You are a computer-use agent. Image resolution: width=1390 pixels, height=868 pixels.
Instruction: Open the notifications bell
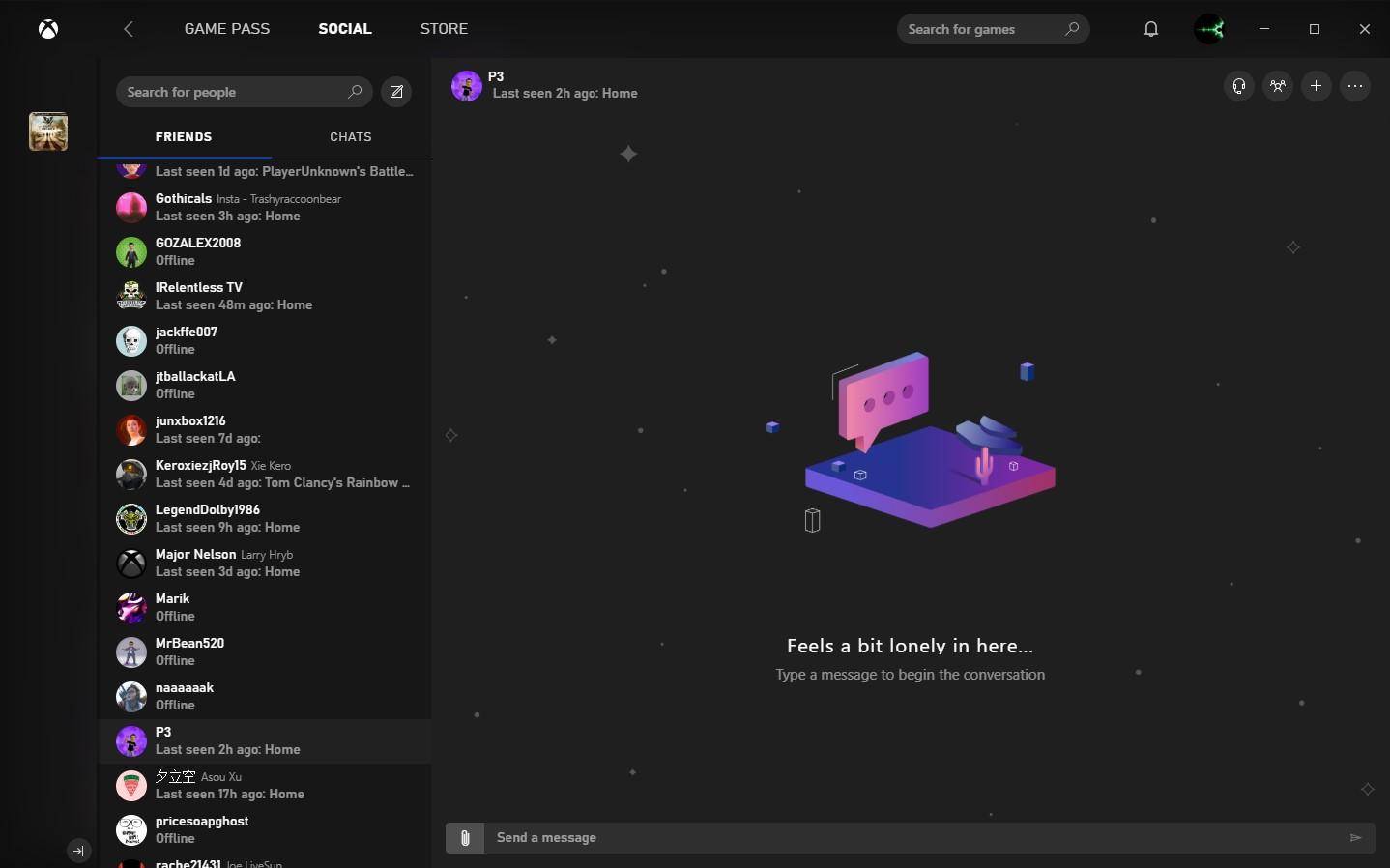click(x=1151, y=29)
